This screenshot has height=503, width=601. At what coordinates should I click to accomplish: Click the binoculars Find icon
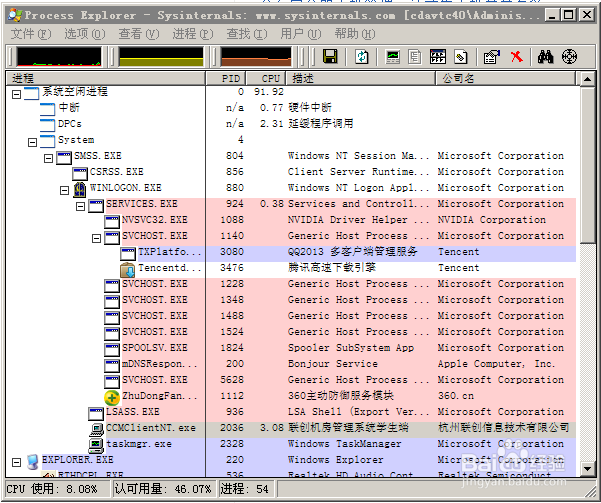[545, 57]
